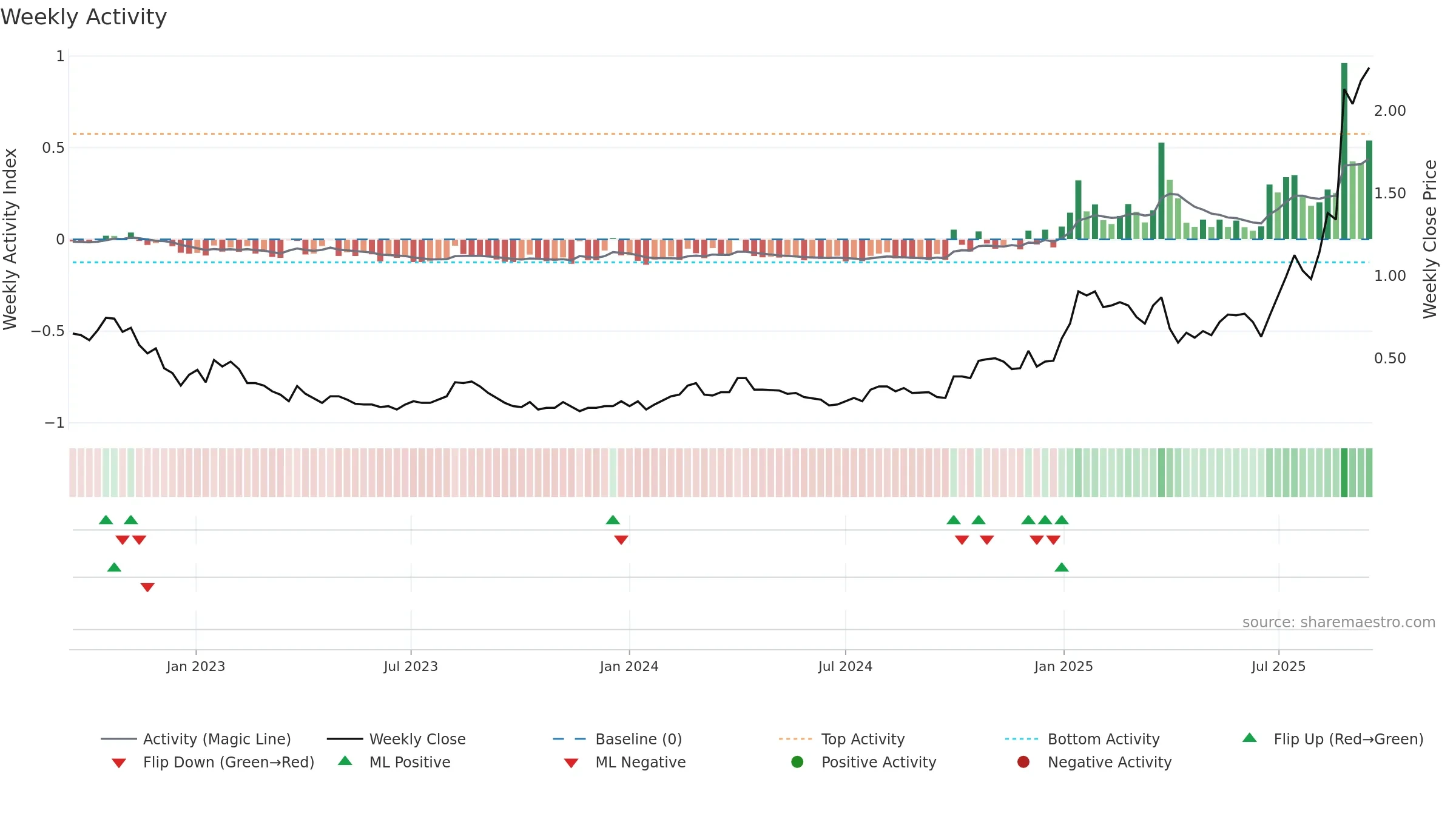The image size is (1456, 819).
Task: Click the Negative Activity red circle icon
Action: (x=1023, y=762)
